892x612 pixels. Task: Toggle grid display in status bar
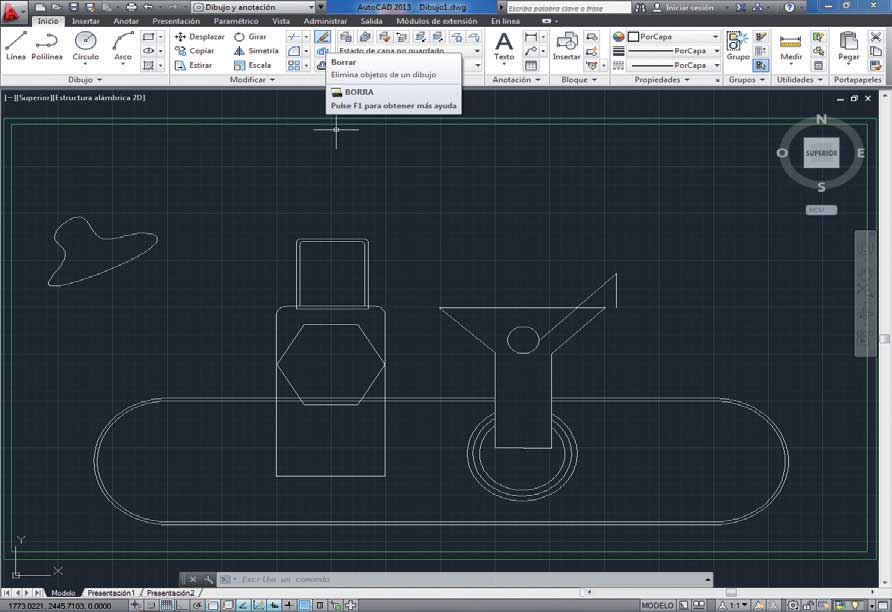tap(167, 605)
